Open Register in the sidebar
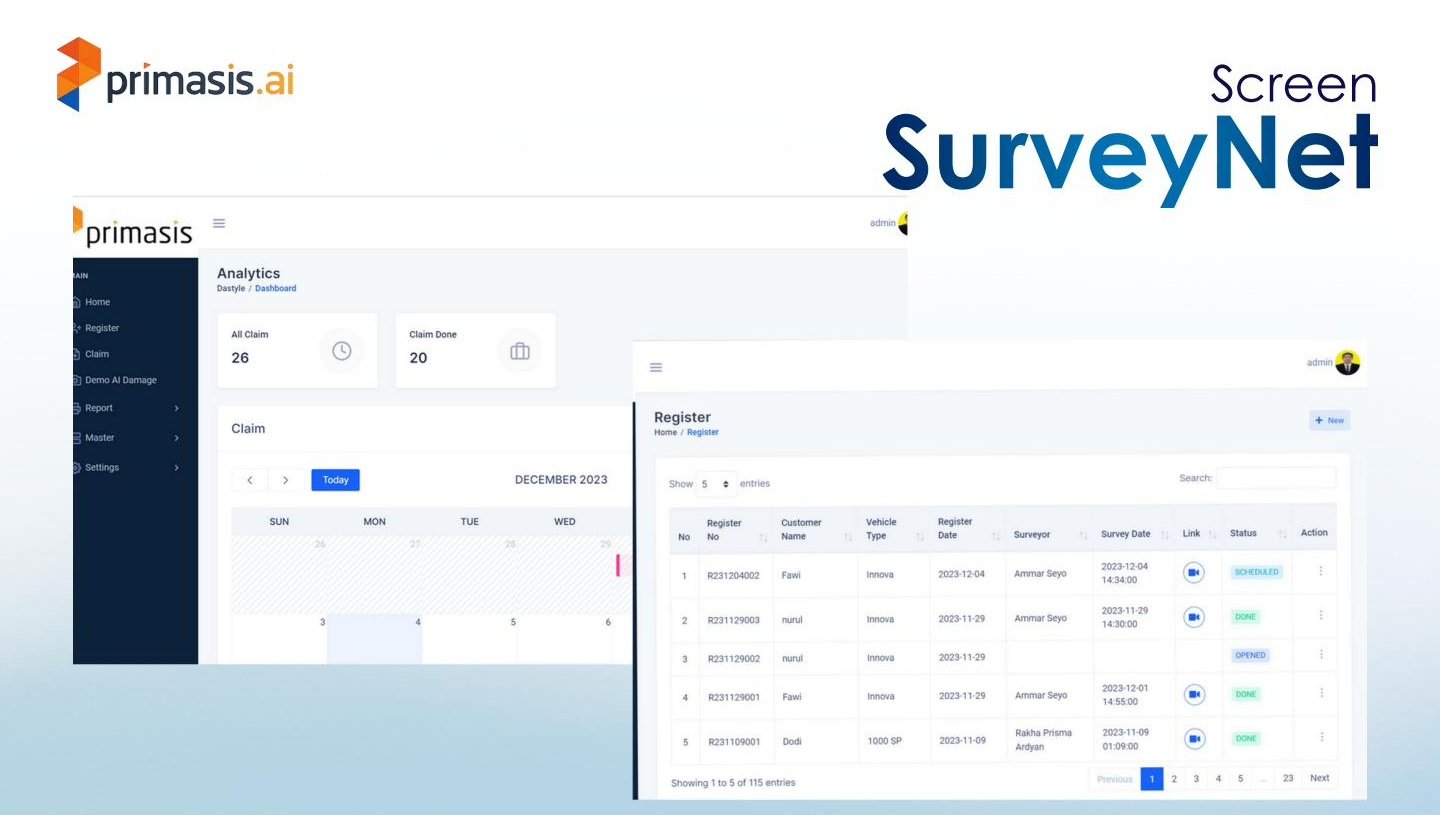The height and width of the screenshot is (815, 1440). [101, 328]
